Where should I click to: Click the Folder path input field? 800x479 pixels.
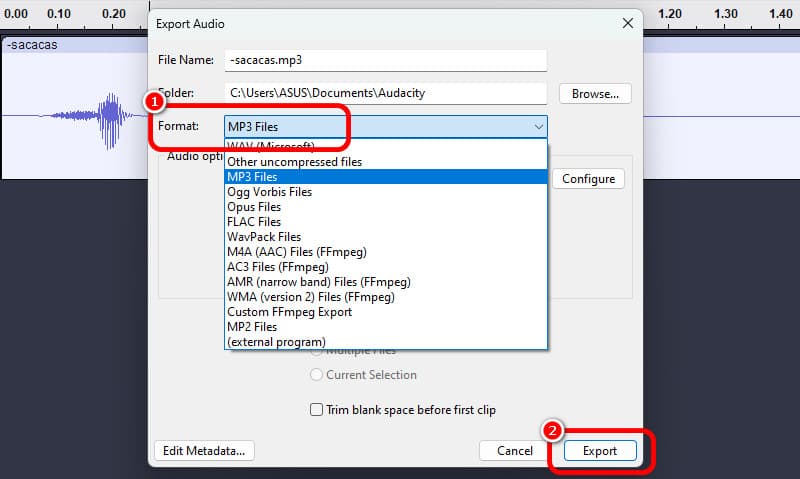click(x=386, y=93)
